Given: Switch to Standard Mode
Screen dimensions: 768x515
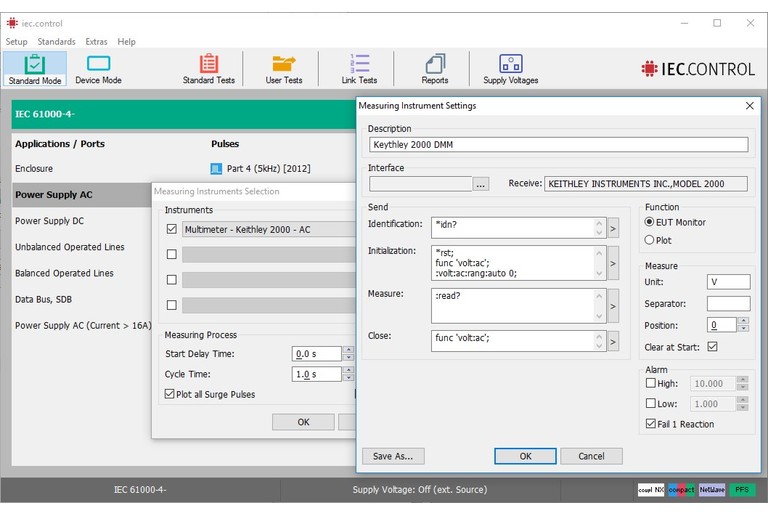Looking at the screenshot, I should tap(35, 69).
